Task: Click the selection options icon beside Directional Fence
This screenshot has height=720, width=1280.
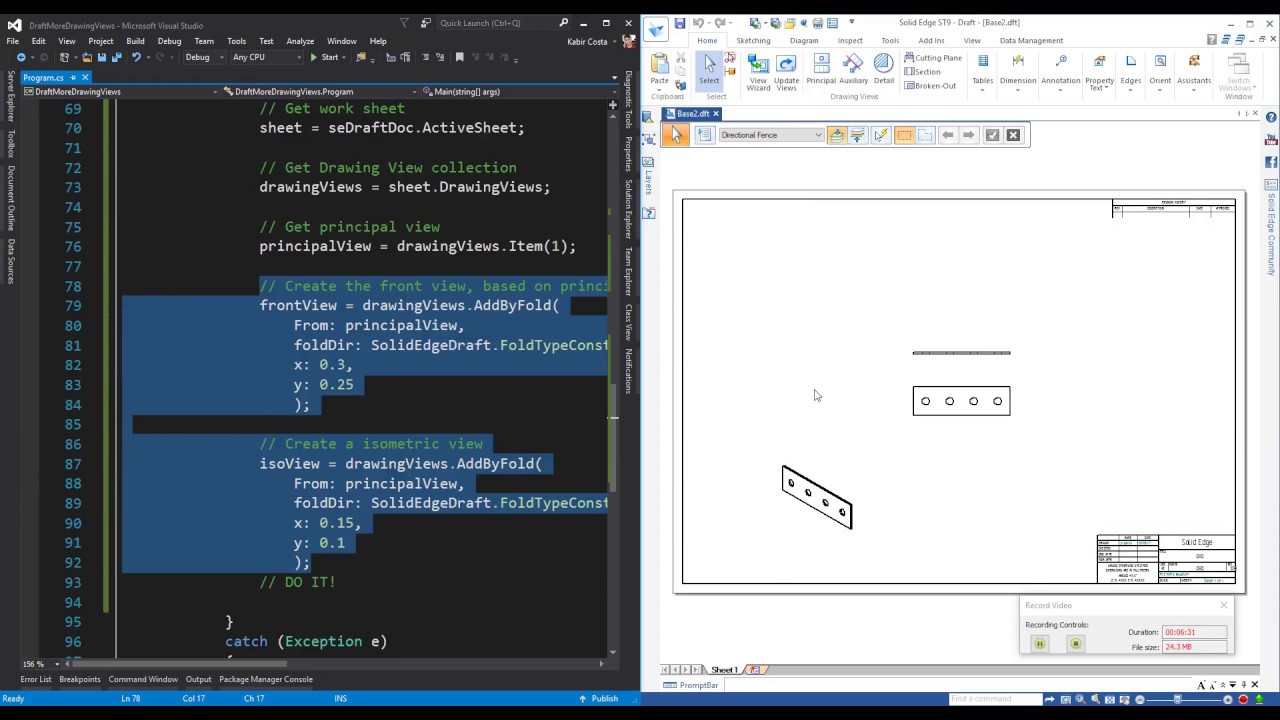Action: [x=704, y=135]
